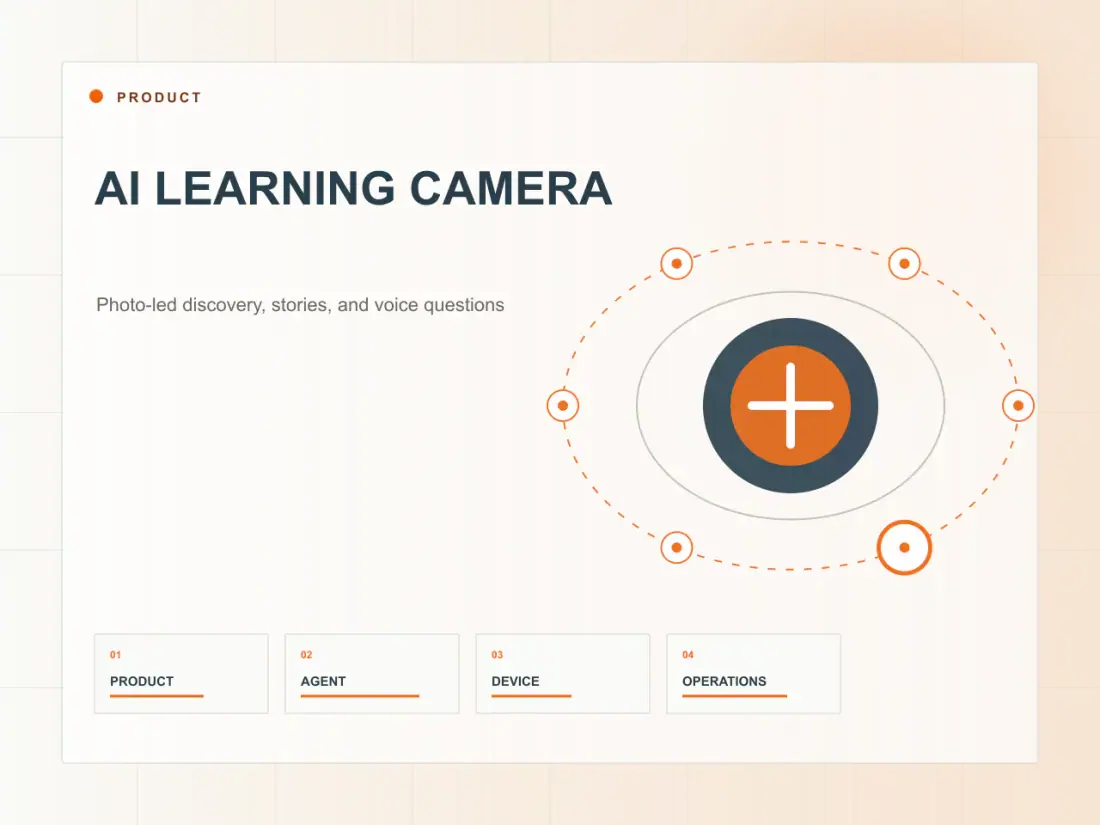Click the central orange plus camera icon
The image size is (1100, 825).
(791, 405)
